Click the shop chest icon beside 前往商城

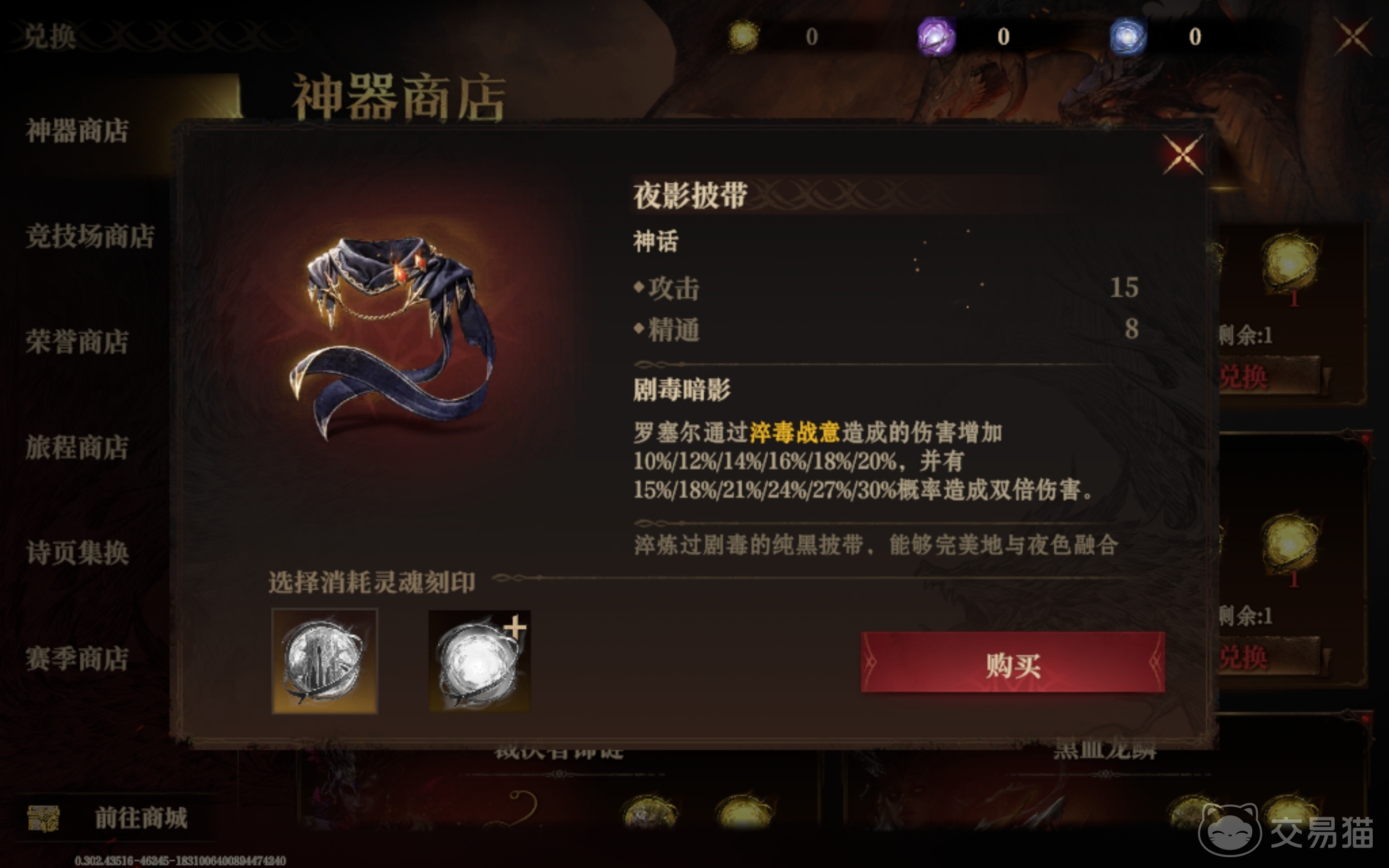click(43, 818)
